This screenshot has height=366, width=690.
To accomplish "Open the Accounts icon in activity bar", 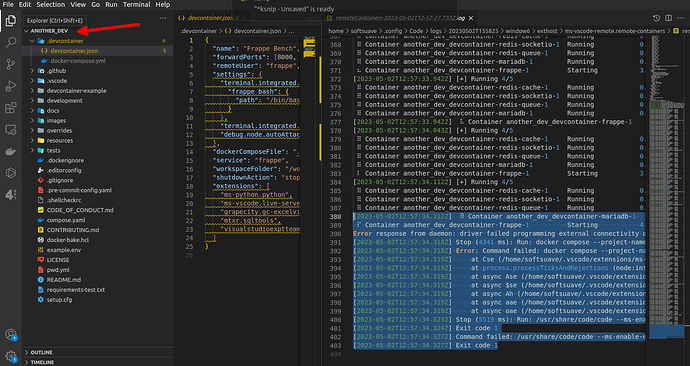I will coord(11,335).
